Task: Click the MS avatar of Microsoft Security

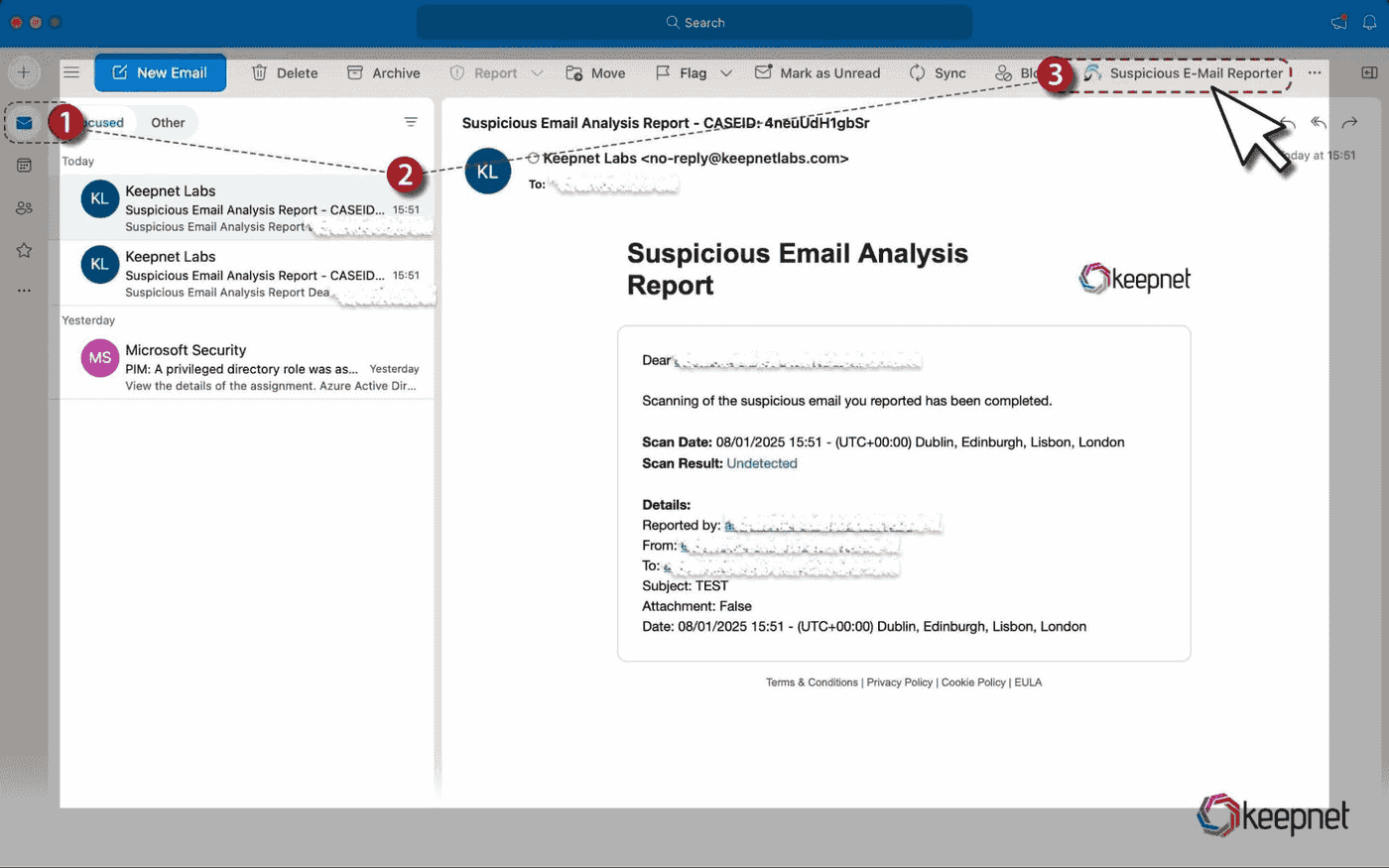Action: [100, 357]
